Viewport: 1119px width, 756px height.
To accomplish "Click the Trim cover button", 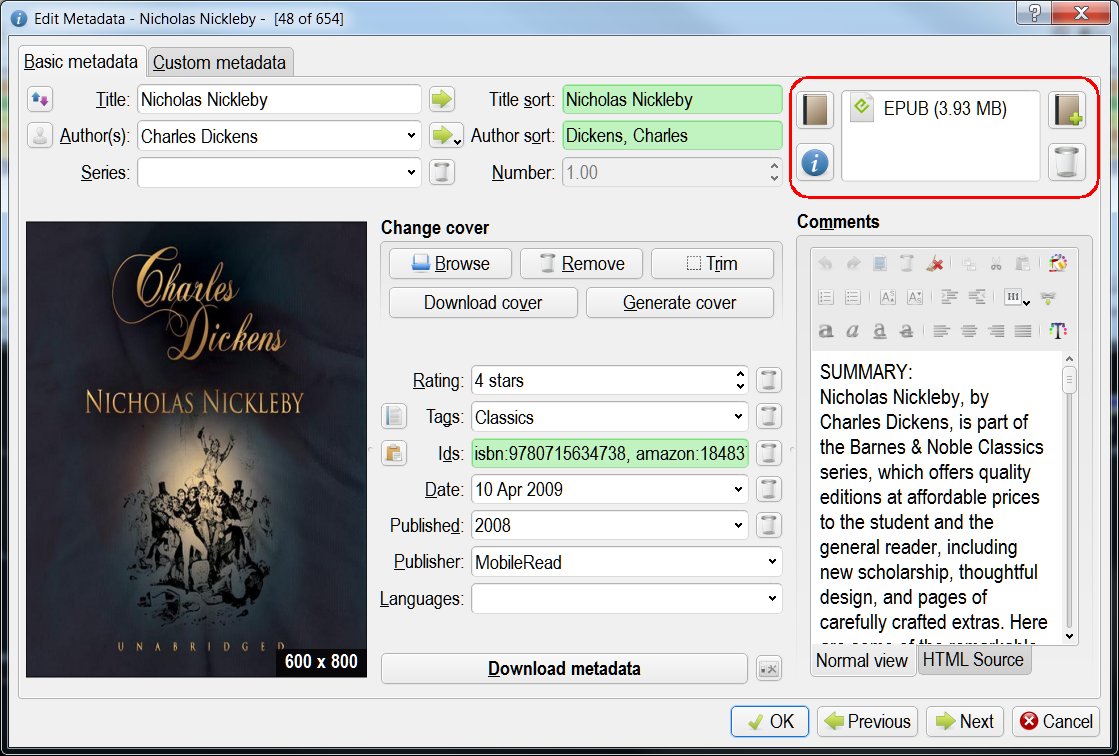I will click(712, 263).
